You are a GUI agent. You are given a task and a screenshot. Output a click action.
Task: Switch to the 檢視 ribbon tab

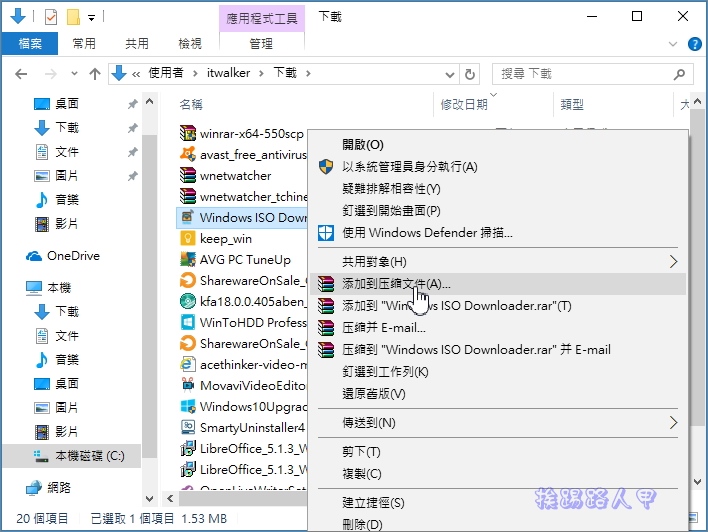[190, 44]
